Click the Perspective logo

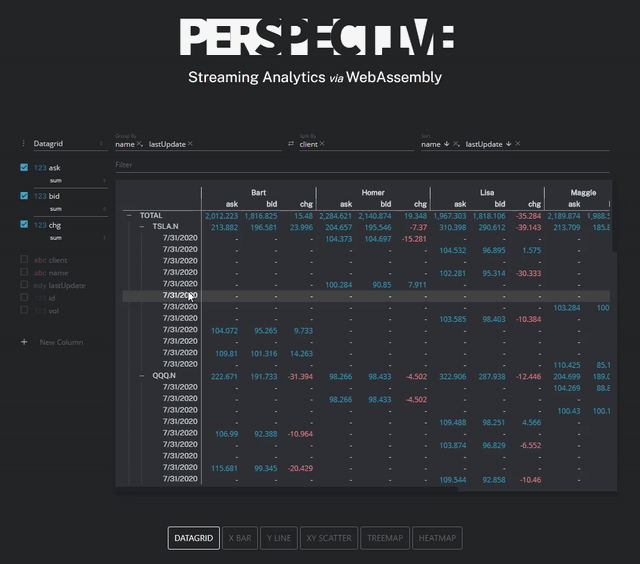click(316, 37)
